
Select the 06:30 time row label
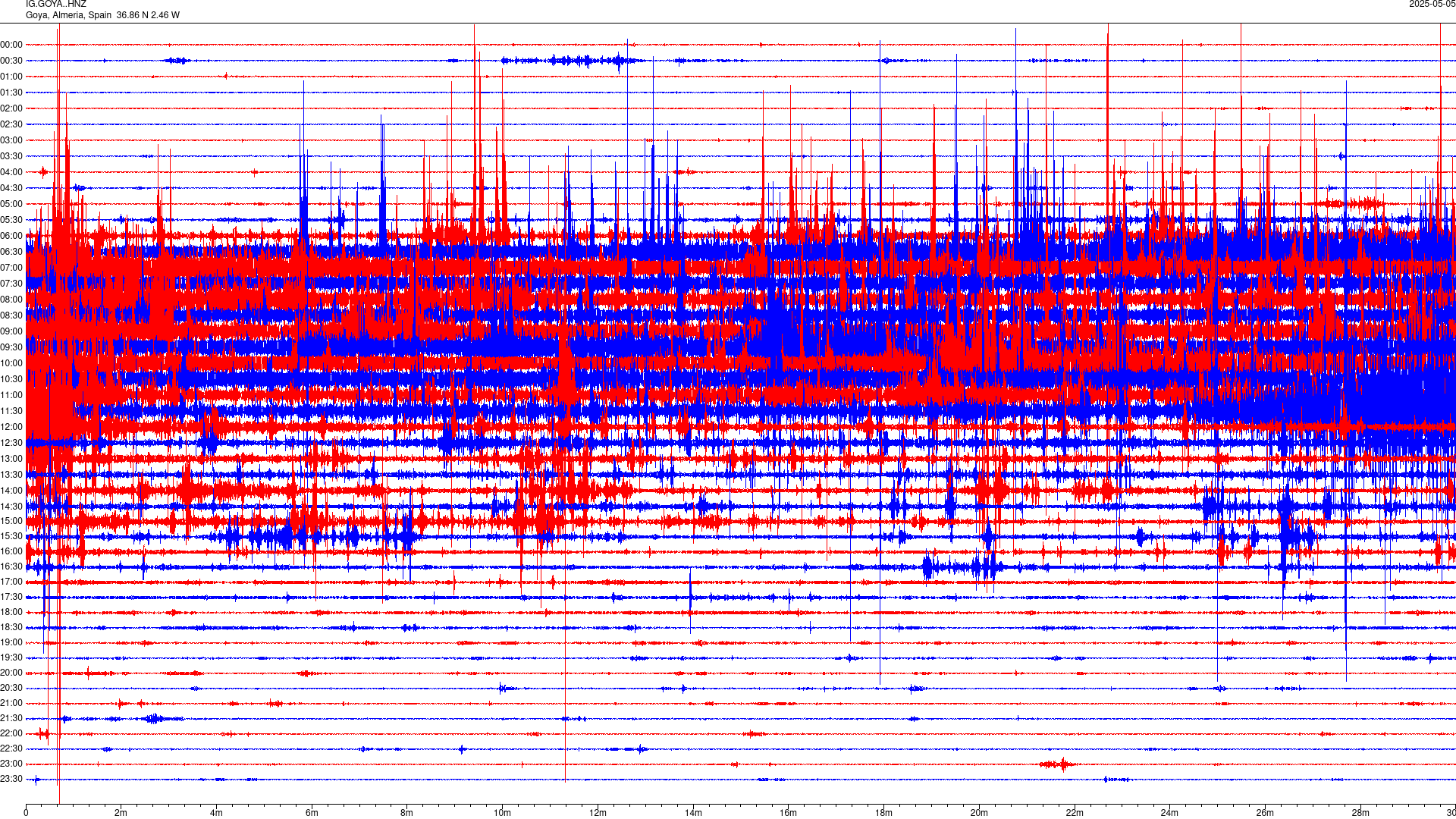11,252
